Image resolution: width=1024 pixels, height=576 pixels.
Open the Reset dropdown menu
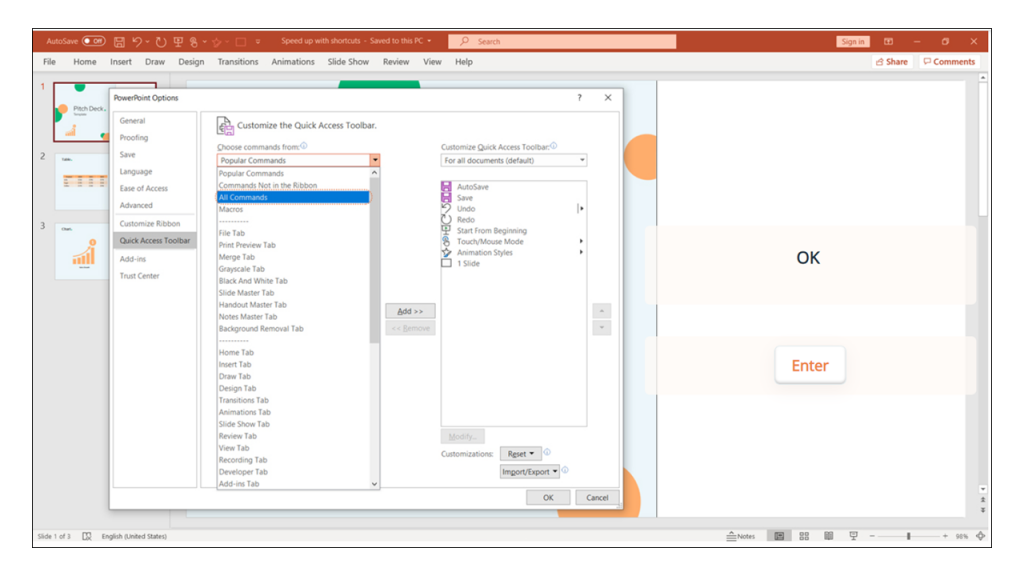tap(520, 453)
